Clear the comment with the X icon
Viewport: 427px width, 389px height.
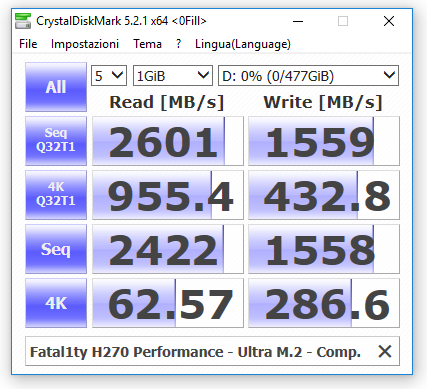point(385,351)
